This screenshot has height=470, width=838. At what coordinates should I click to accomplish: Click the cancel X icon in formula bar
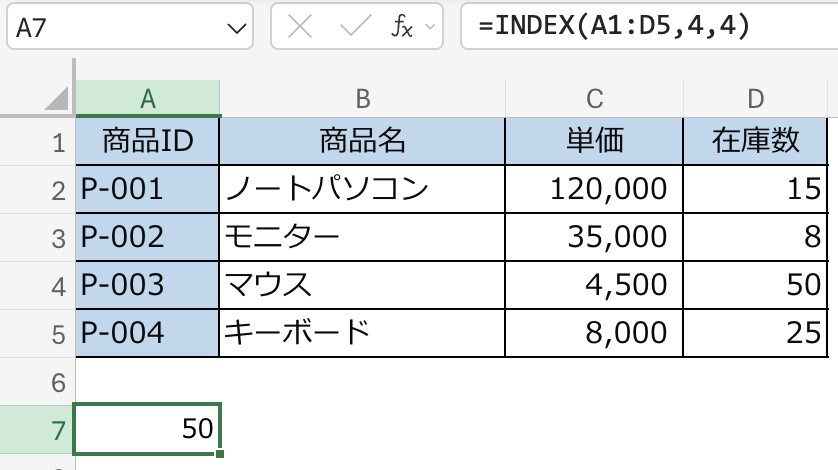pos(299,27)
